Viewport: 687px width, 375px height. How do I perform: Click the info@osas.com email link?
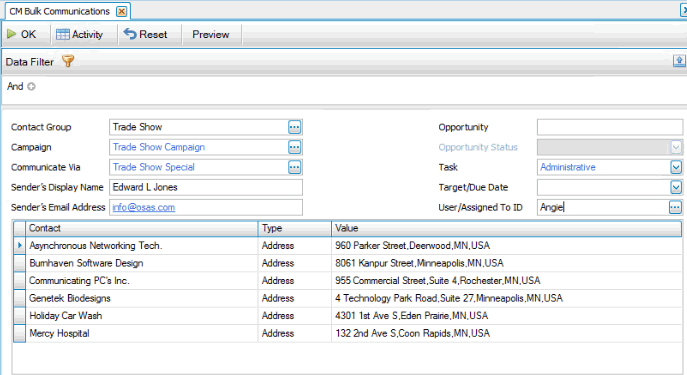144,207
